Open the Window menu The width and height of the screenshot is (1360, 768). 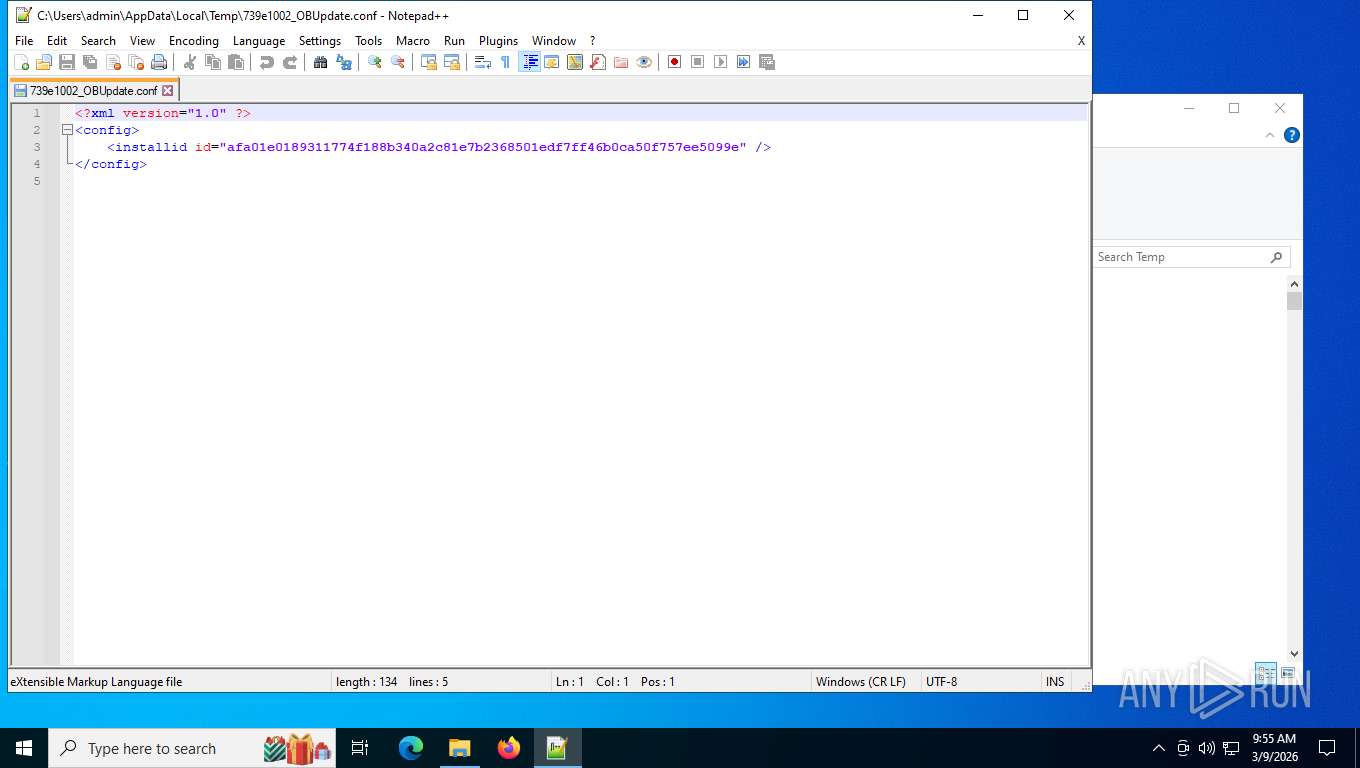(x=554, y=41)
